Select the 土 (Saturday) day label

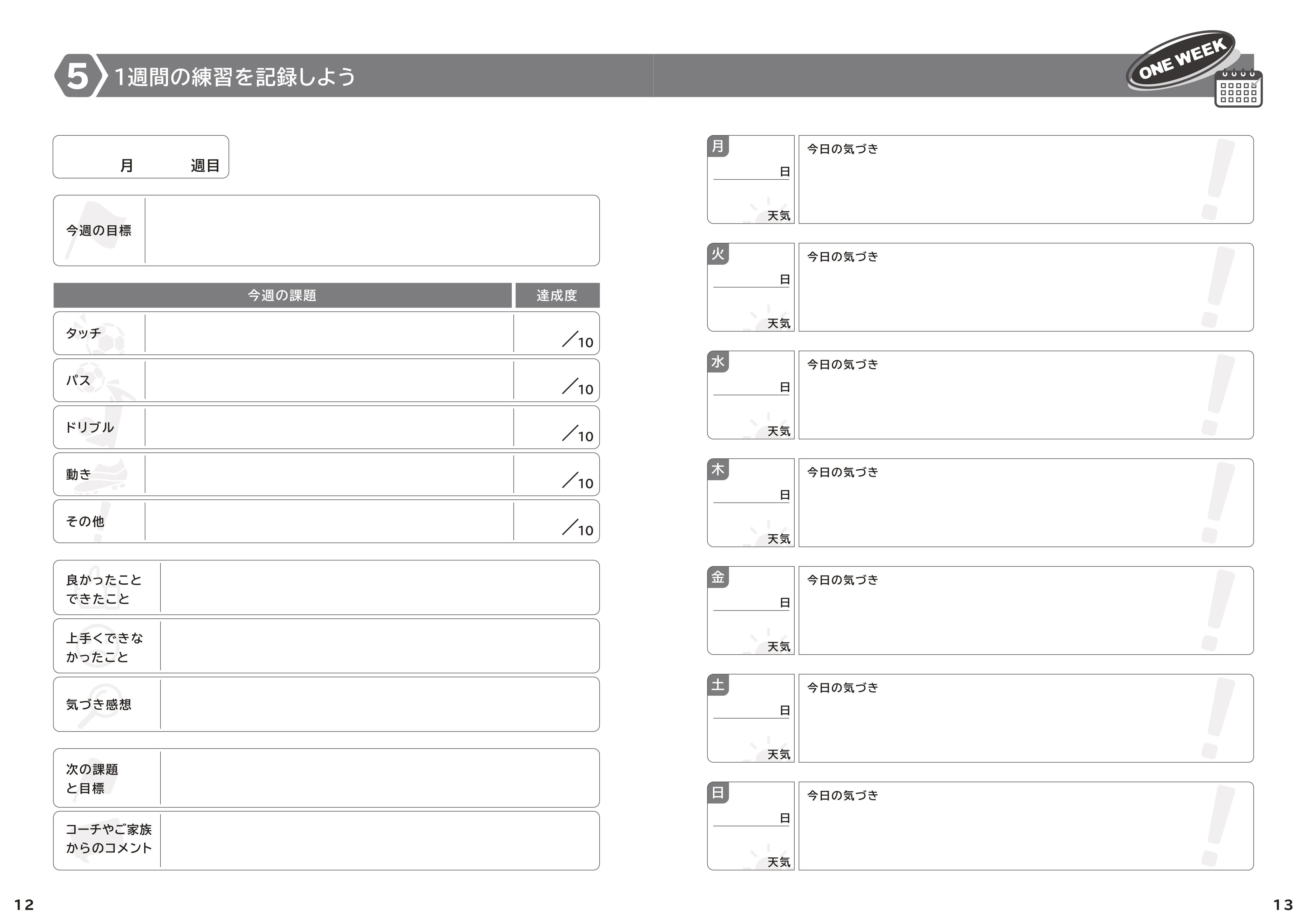tap(718, 685)
